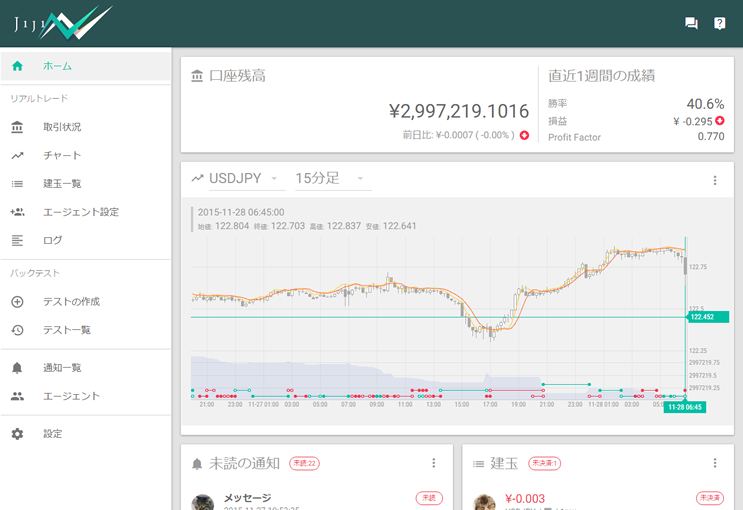Click the home icon in sidebar
743x510 pixels.
click(x=18, y=66)
